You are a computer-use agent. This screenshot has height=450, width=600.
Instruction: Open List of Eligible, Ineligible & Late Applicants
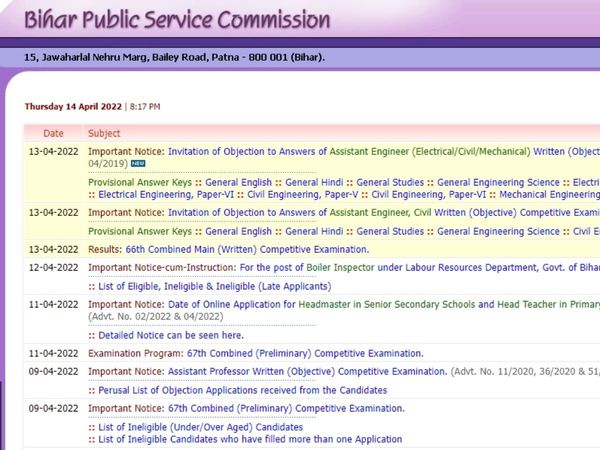pos(215,287)
